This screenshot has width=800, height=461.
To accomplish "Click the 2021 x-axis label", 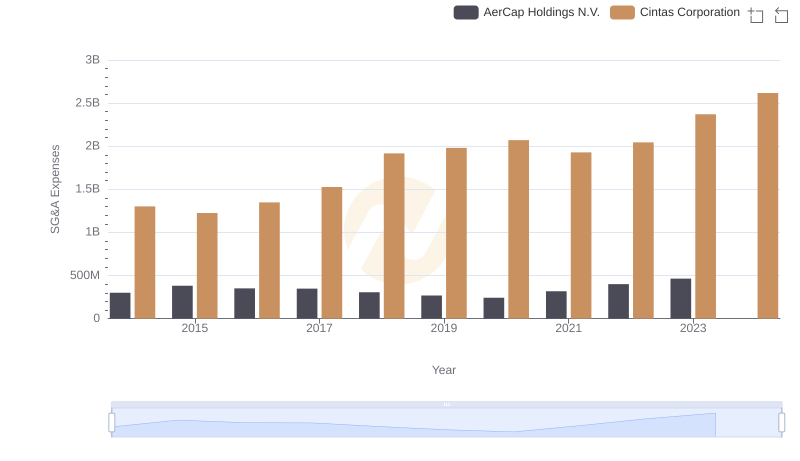I will (x=568, y=328).
